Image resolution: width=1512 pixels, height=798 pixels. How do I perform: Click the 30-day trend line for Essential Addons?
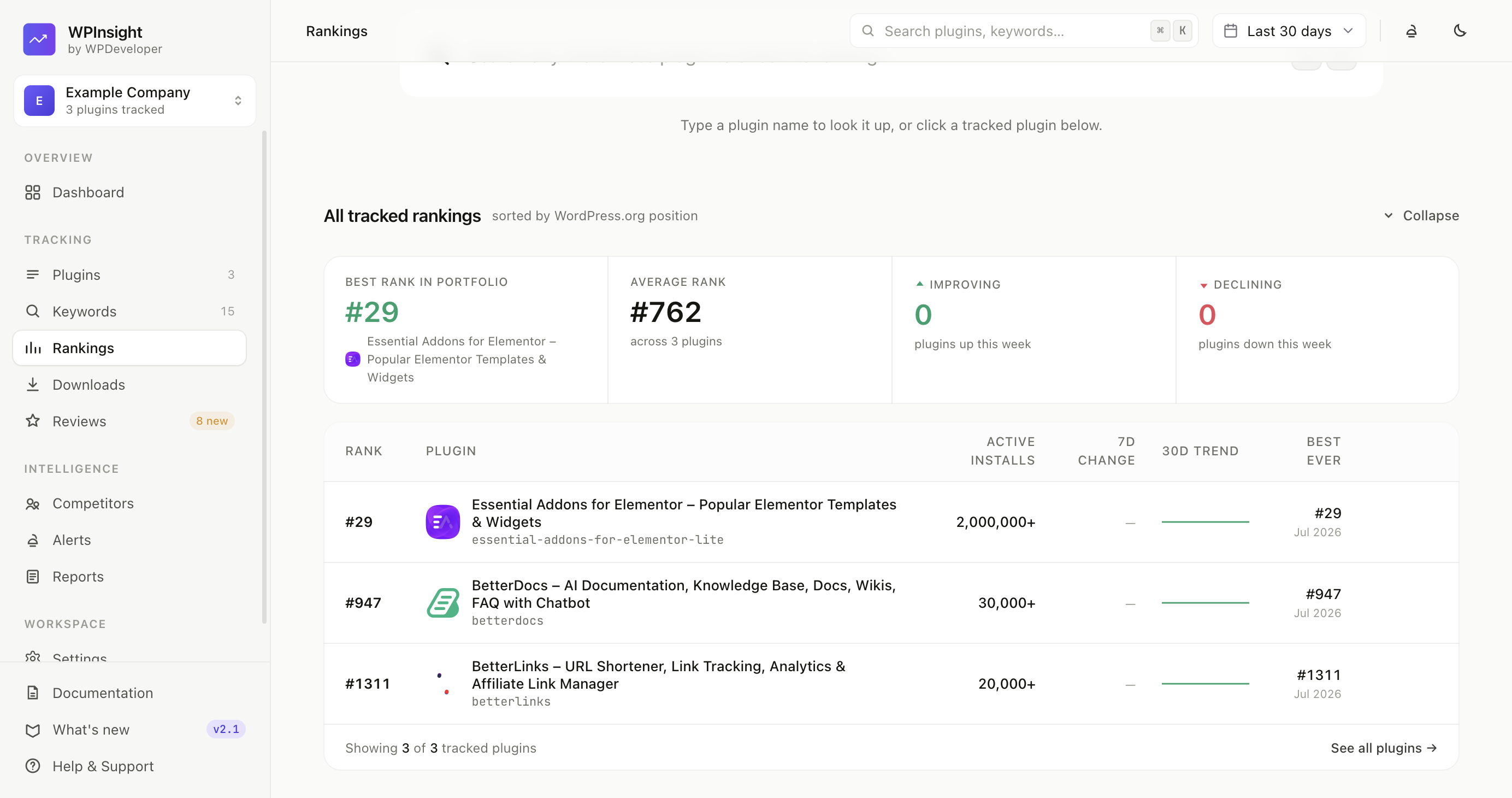1205,522
